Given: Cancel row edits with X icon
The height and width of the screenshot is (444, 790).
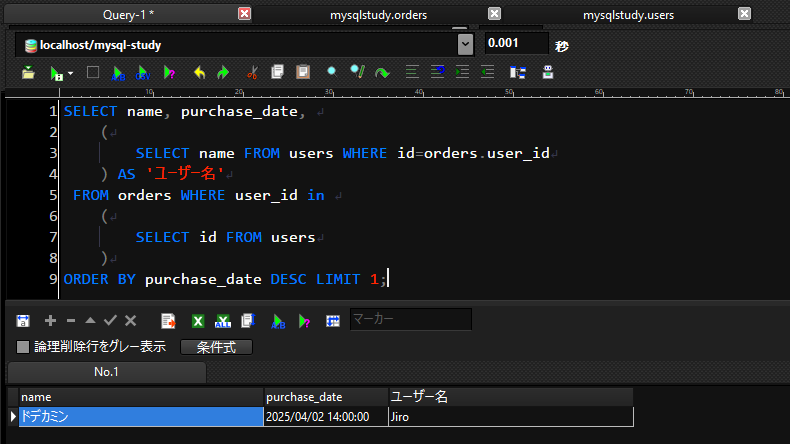Looking at the screenshot, I should tap(130, 320).
